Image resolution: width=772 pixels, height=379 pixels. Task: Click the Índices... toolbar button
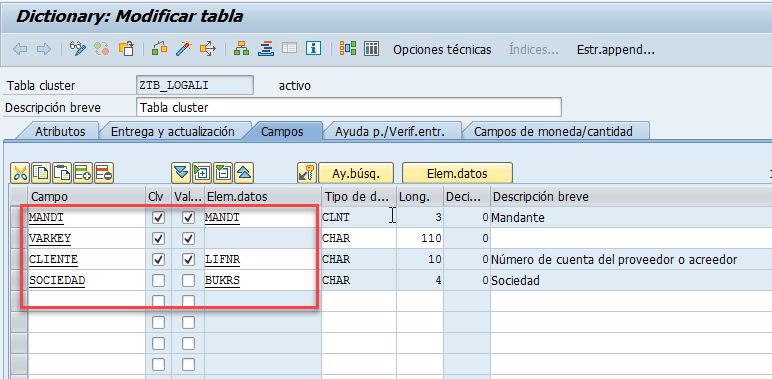[x=534, y=49]
